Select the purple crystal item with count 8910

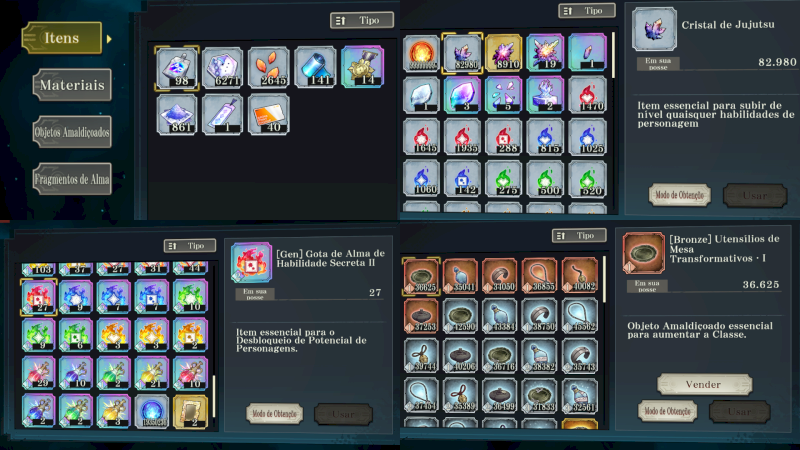(x=504, y=53)
